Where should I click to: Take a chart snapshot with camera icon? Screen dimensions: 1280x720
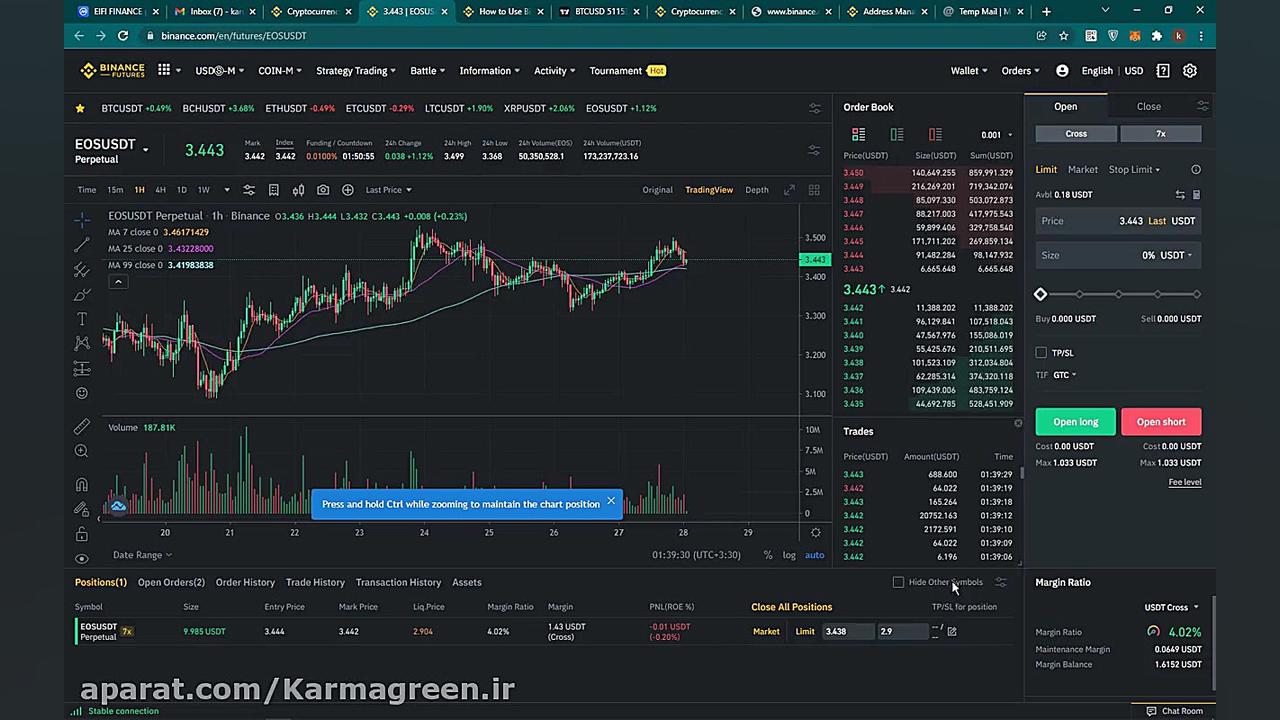click(x=323, y=190)
